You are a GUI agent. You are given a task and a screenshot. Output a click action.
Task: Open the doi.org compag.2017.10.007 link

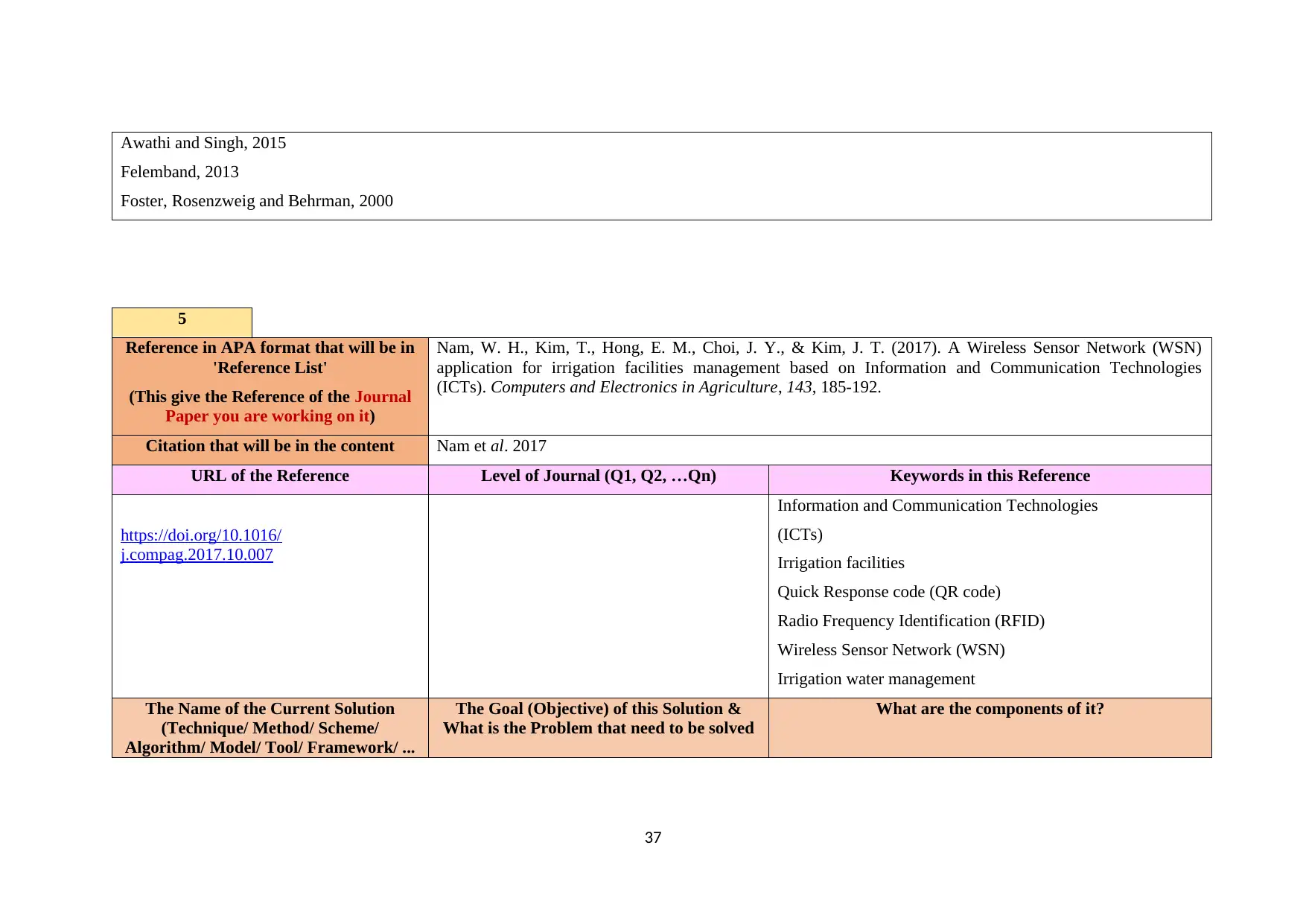(201, 545)
